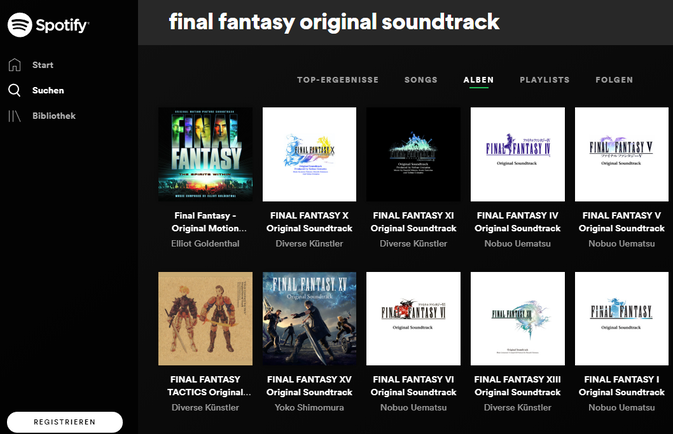The width and height of the screenshot is (673, 434).
Task: Click the FINAL FANTASY VI Original Soundtrack title
Action: [413, 386]
